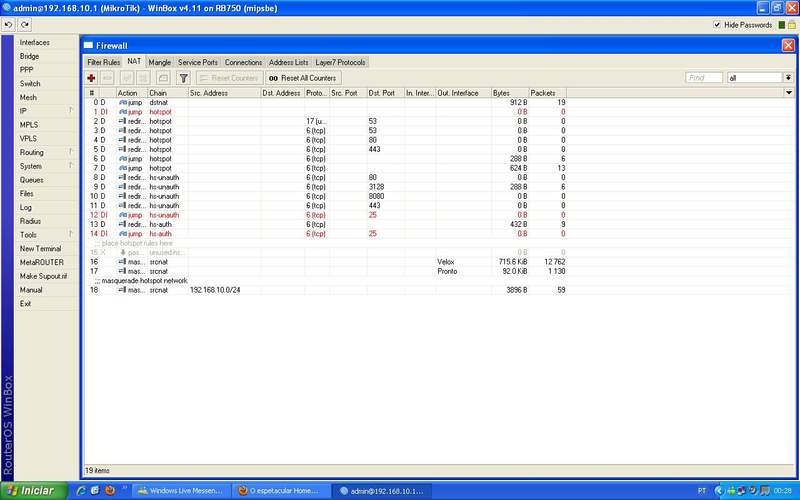Click the Reset Counters button

coord(230,78)
